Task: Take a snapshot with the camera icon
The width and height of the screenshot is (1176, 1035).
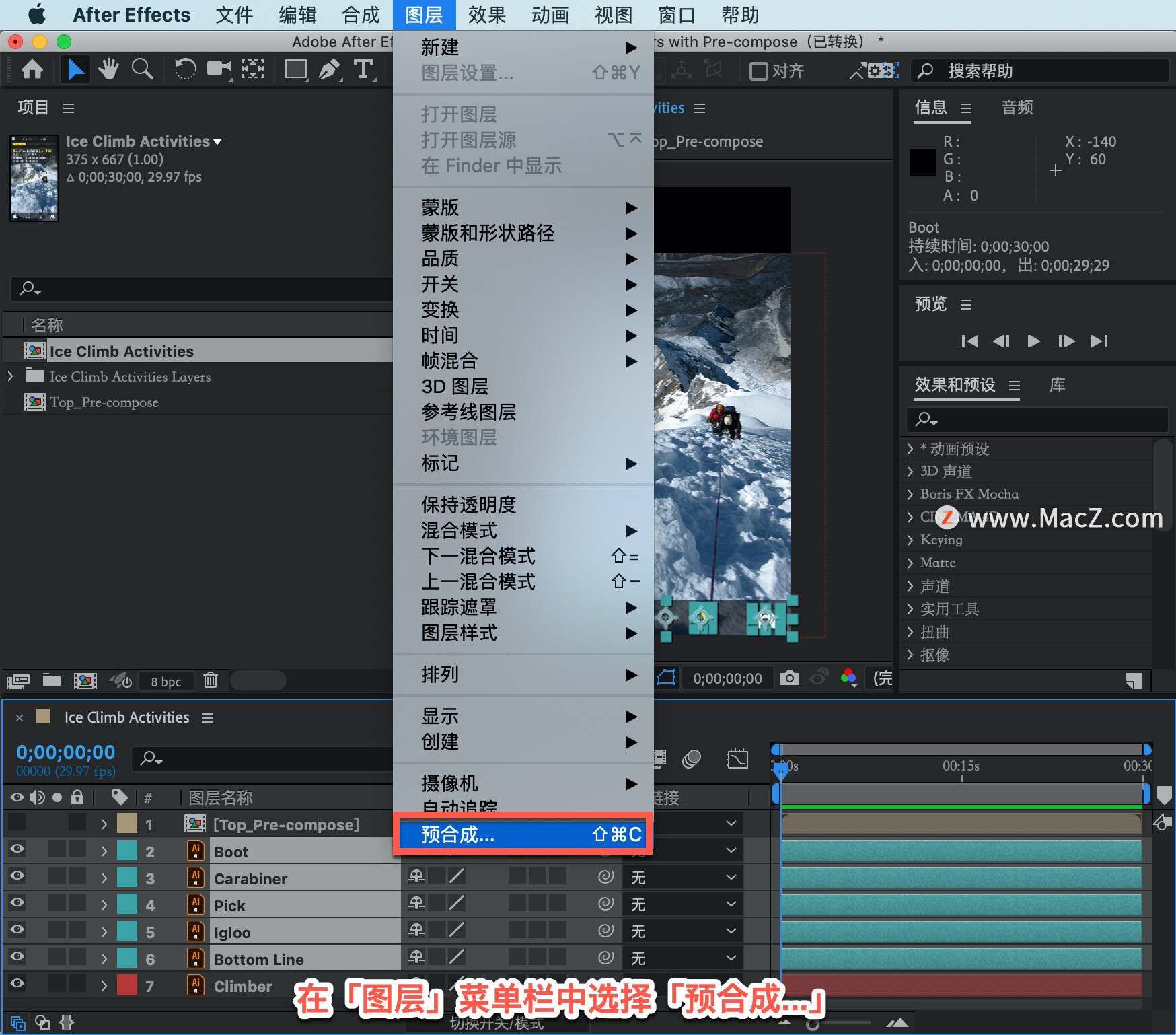Action: pyautogui.click(x=790, y=678)
